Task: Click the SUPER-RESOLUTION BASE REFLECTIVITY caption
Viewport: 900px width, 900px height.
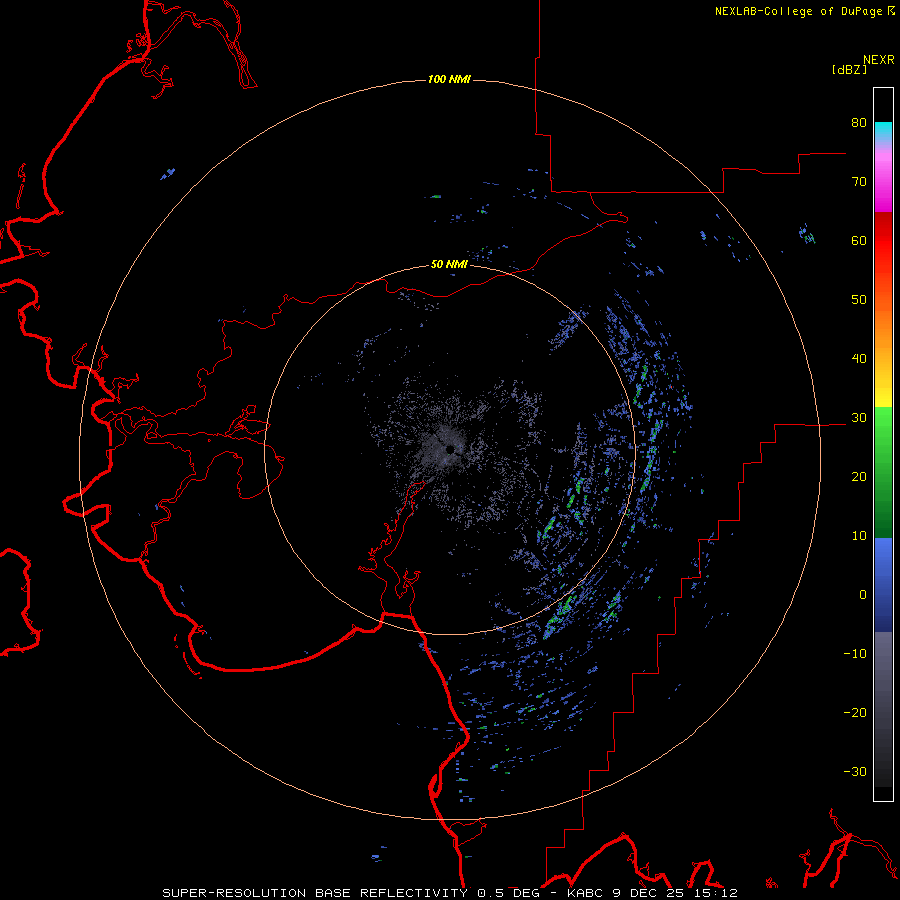Action: (315, 893)
